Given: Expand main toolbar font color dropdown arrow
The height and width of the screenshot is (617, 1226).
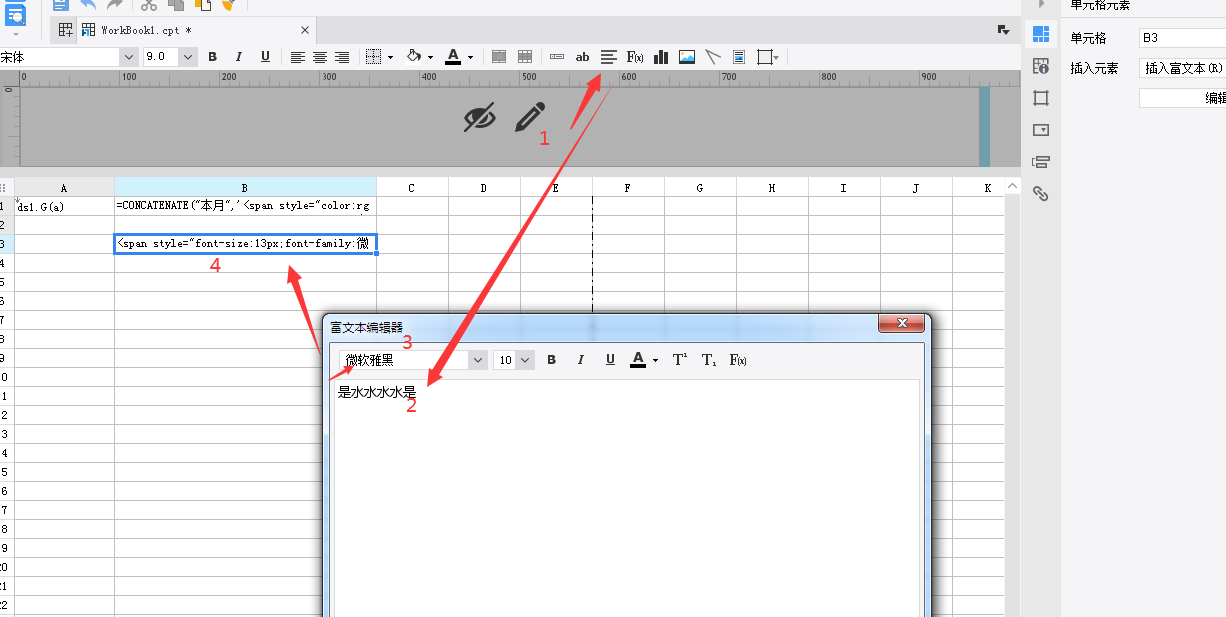Looking at the screenshot, I should coord(470,57).
